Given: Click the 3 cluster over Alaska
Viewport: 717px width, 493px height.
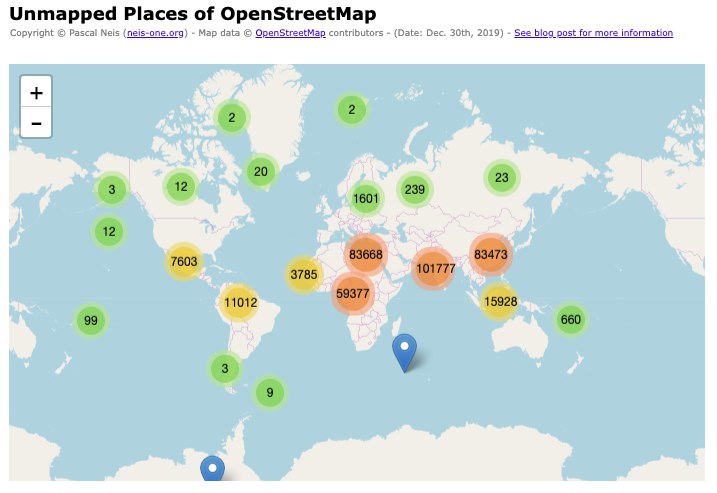Looking at the screenshot, I should pyautogui.click(x=112, y=189).
